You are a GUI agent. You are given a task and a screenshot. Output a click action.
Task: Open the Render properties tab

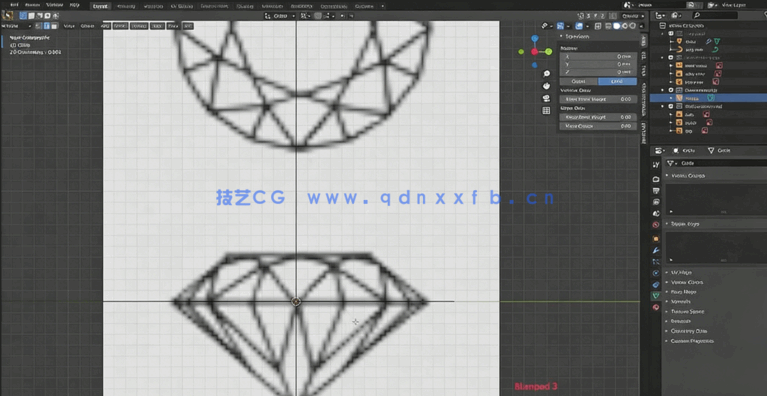pos(656,179)
